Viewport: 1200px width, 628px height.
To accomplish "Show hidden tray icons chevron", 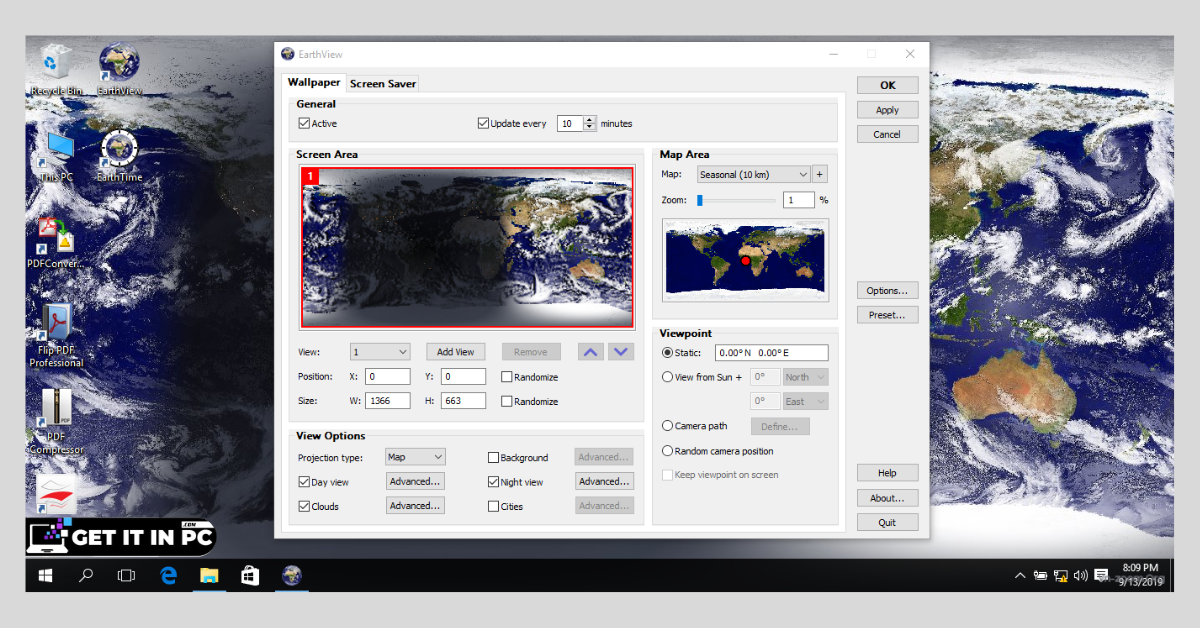I will click(1020, 576).
